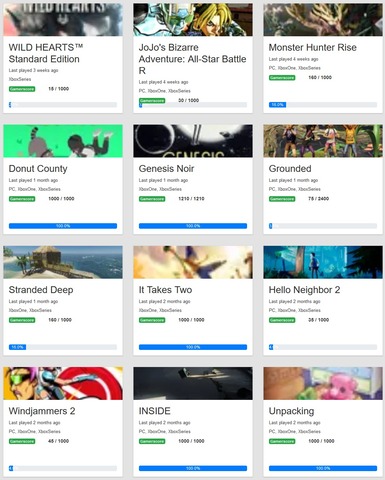Click the Genesis Noir 100% progress bar
The width and height of the screenshot is (385, 480).
pos(193,226)
